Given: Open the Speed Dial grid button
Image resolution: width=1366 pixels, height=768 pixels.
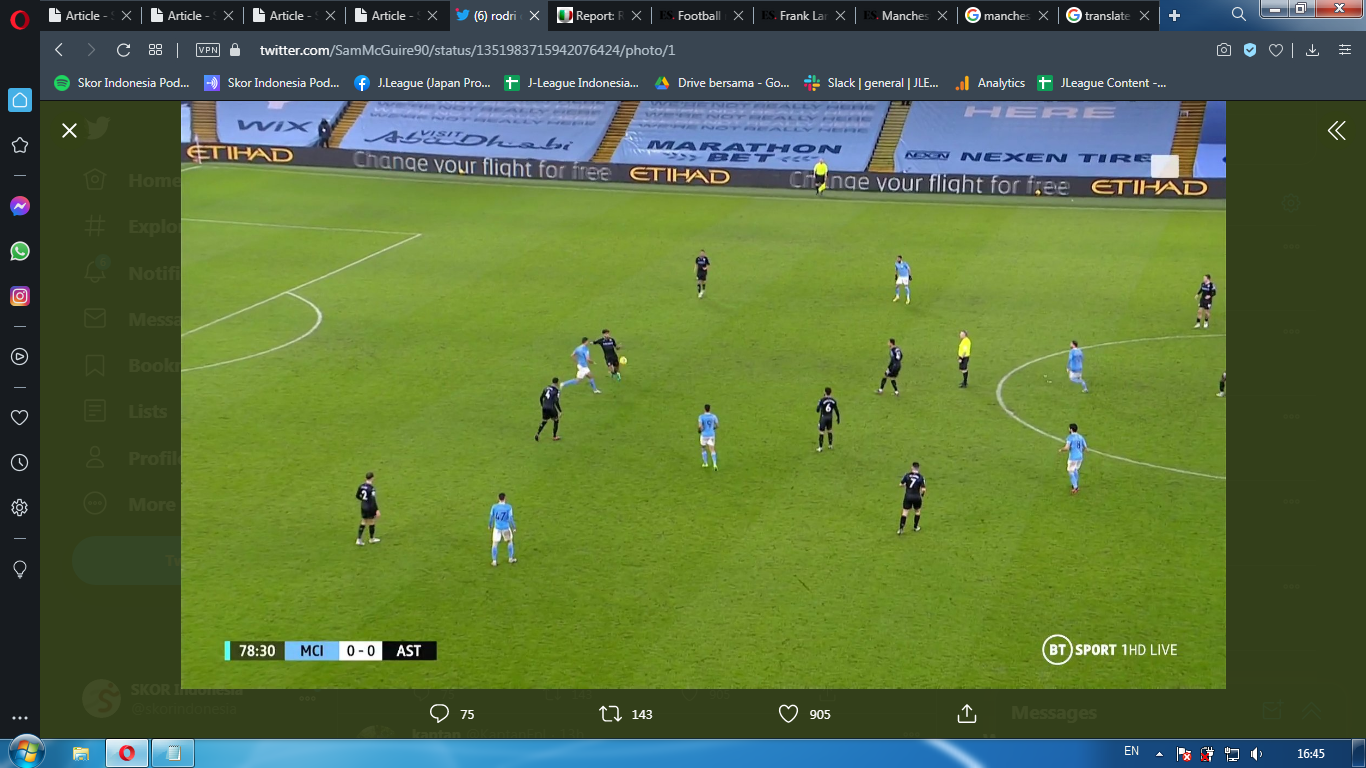Looking at the screenshot, I should point(155,50).
